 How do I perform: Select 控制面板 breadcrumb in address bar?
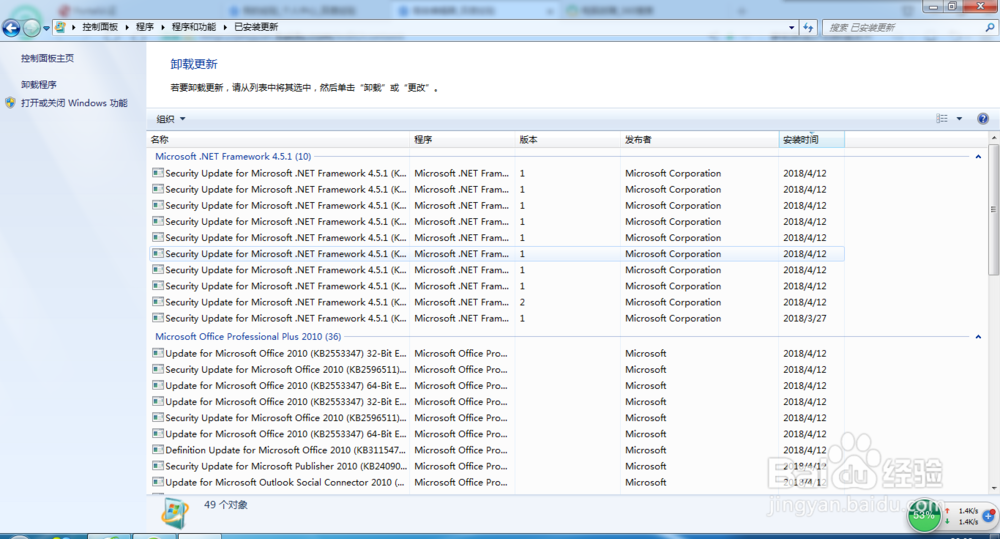click(100, 27)
